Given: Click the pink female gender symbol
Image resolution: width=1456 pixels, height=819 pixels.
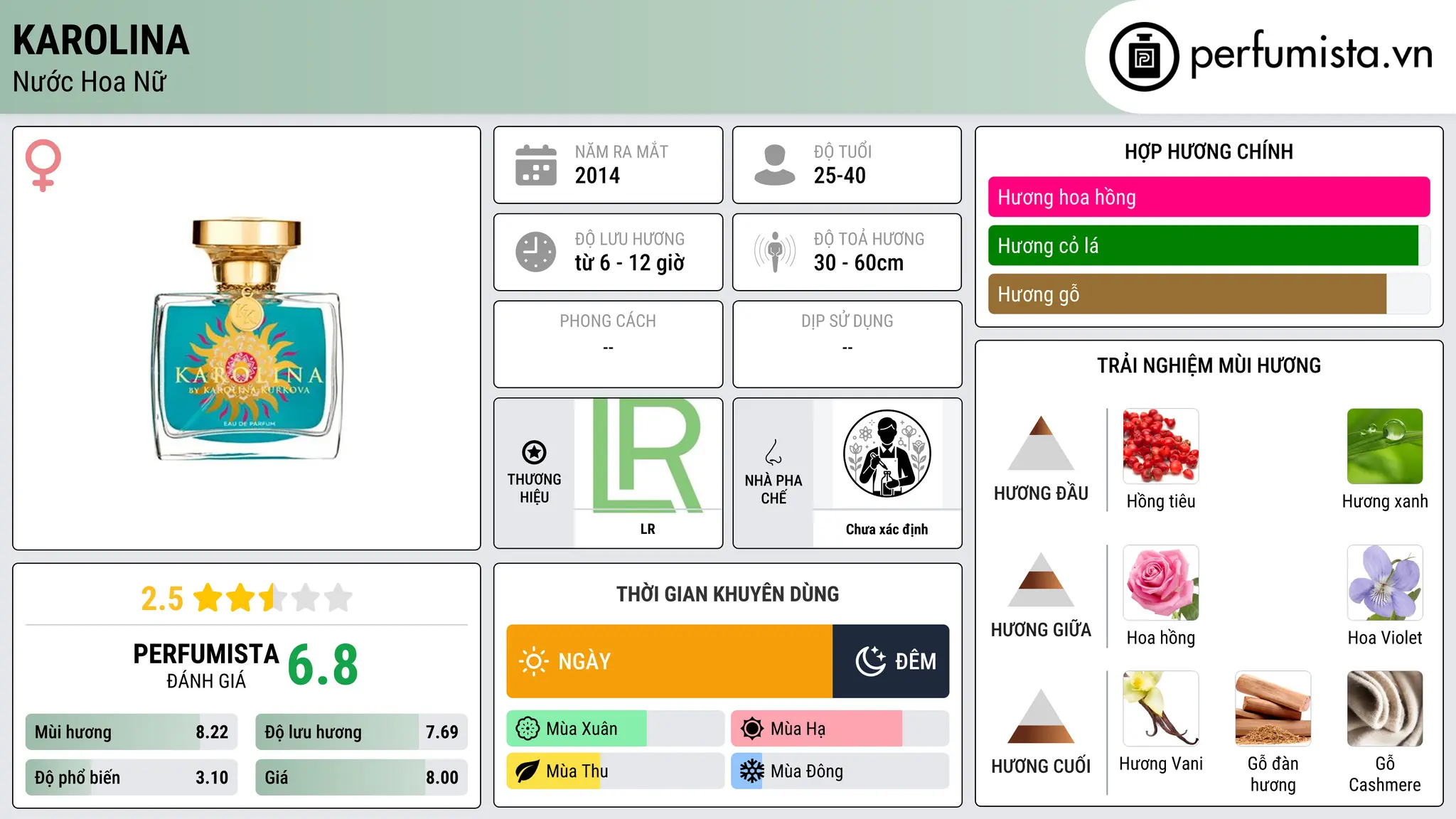Looking at the screenshot, I should (43, 165).
